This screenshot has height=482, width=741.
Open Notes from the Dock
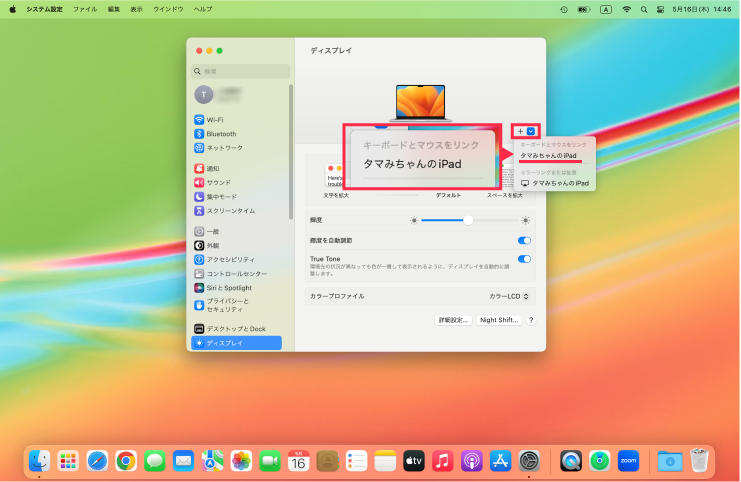pyautogui.click(x=385, y=461)
